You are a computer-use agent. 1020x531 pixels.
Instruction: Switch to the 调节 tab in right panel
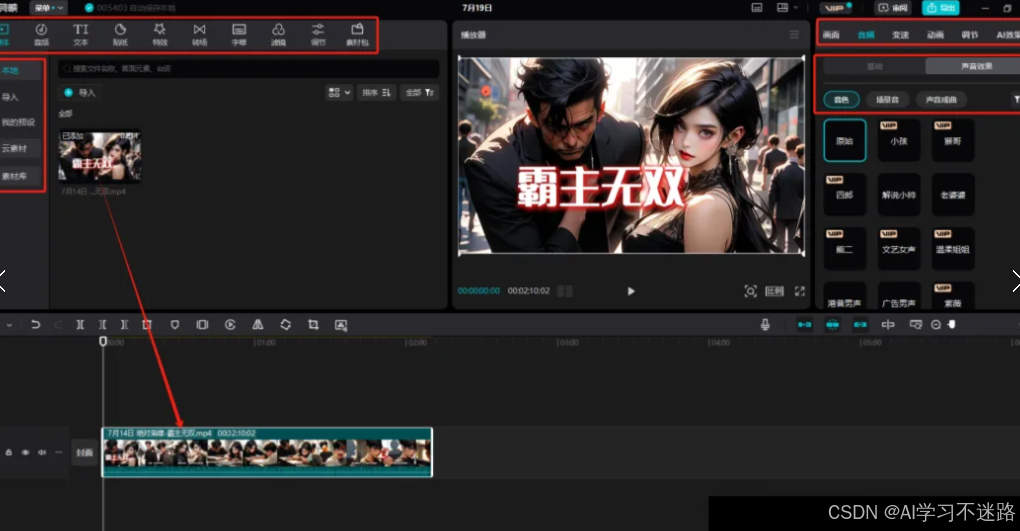coord(969,34)
